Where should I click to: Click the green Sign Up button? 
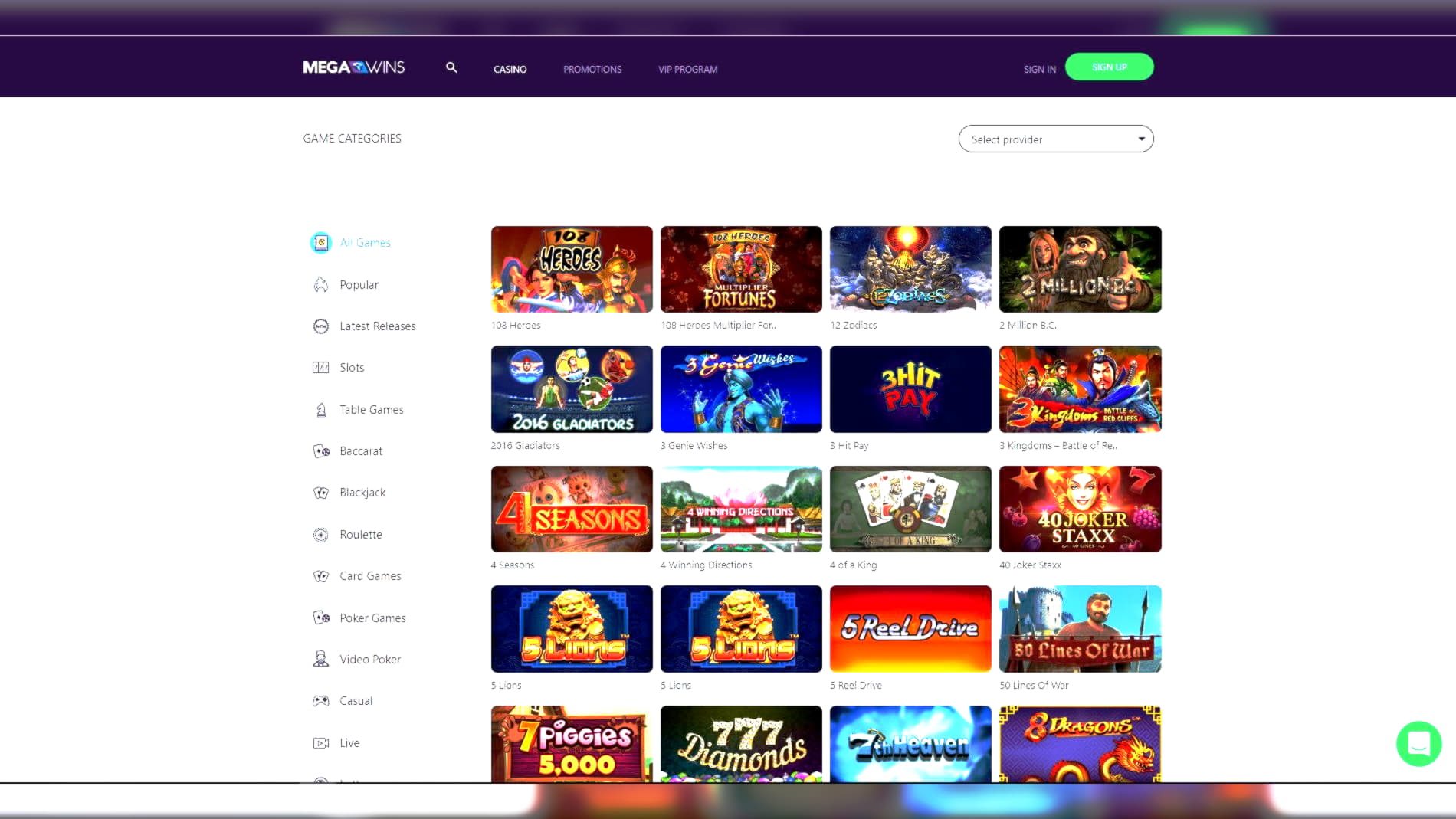pyautogui.click(x=1109, y=67)
